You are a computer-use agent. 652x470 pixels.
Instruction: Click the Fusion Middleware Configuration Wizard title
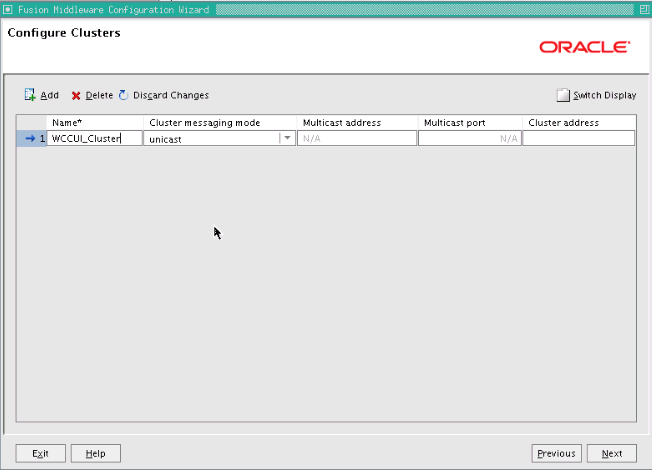[114, 10]
